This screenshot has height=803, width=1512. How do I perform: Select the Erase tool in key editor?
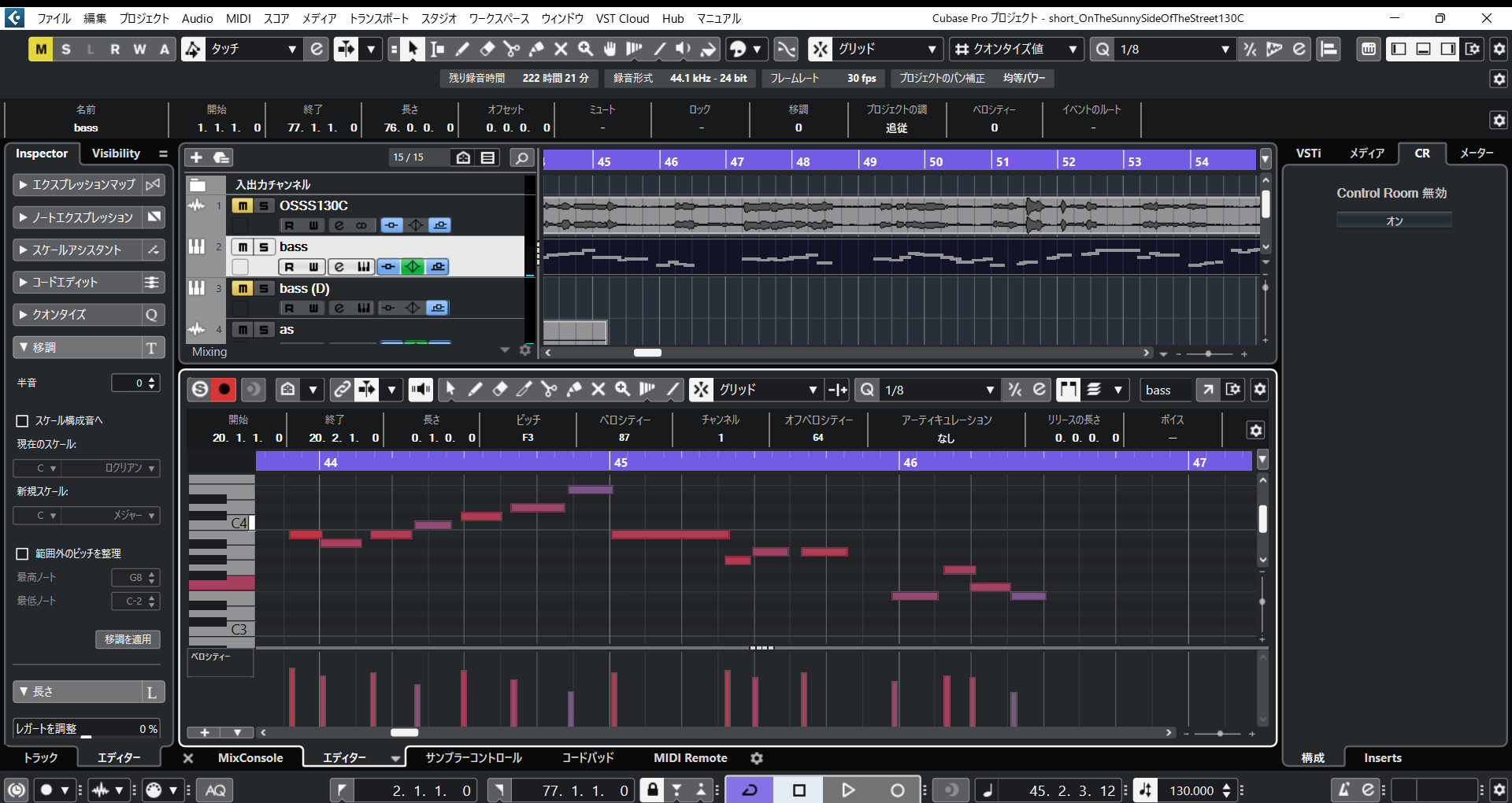click(499, 389)
